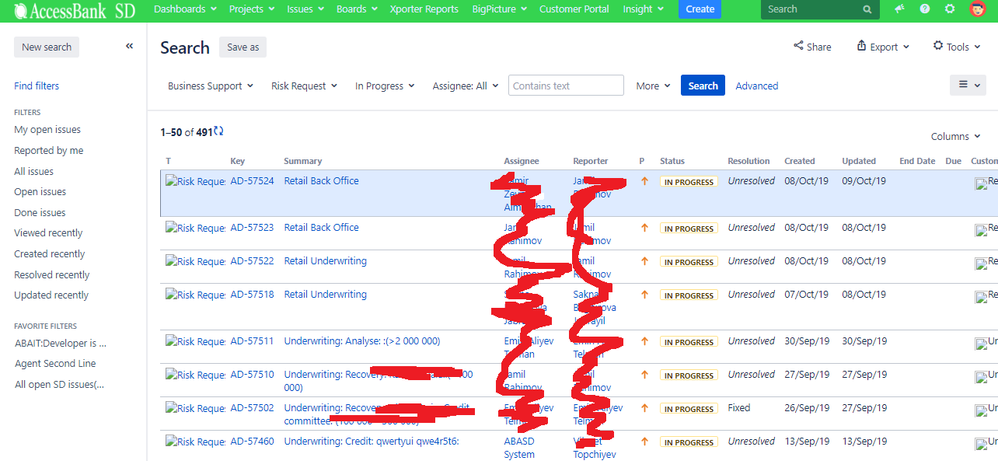Select Viewed recently filter
This screenshot has height=461, width=998.
pos(48,233)
